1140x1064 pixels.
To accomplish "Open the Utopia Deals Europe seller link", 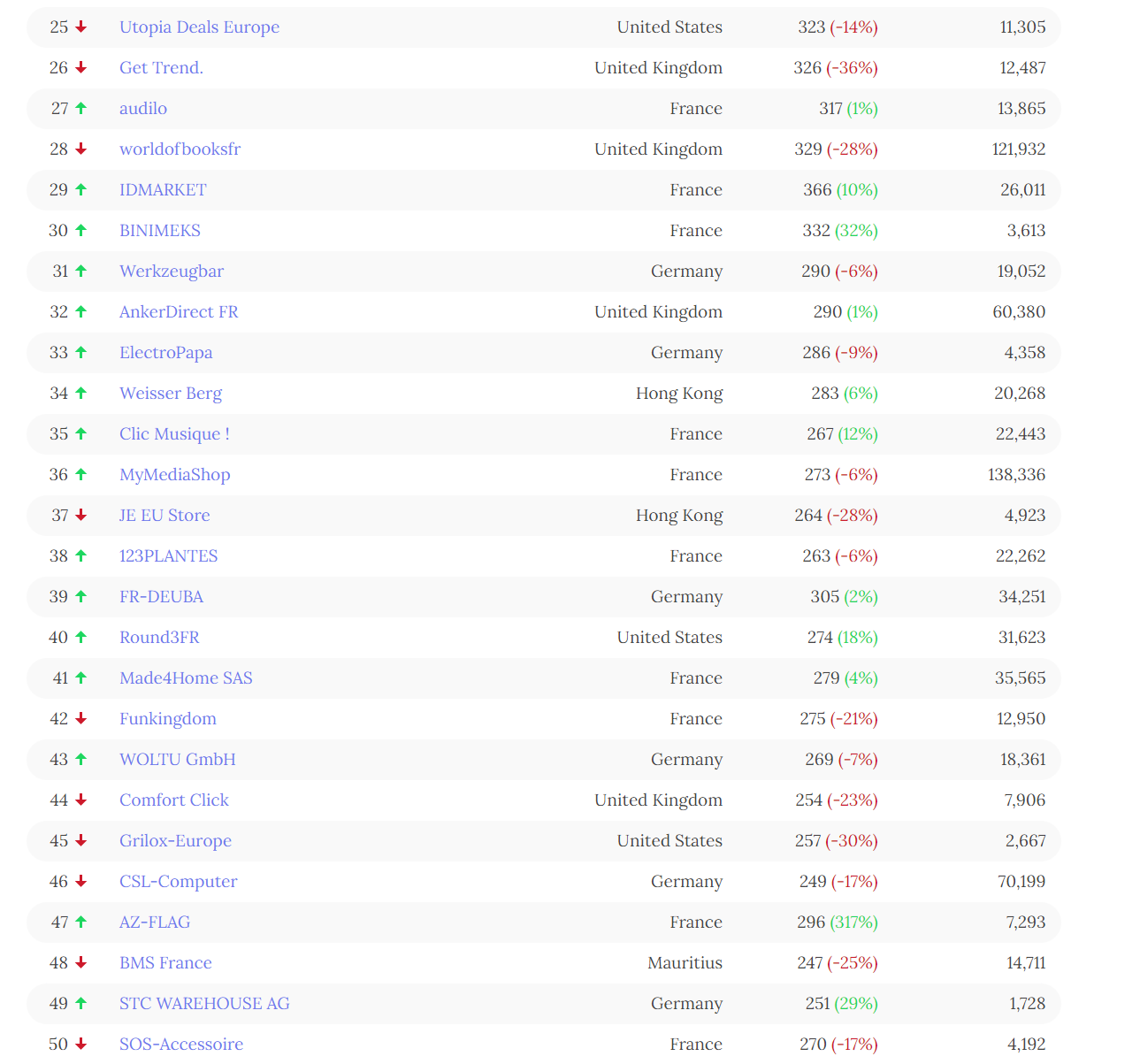I will coord(199,27).
